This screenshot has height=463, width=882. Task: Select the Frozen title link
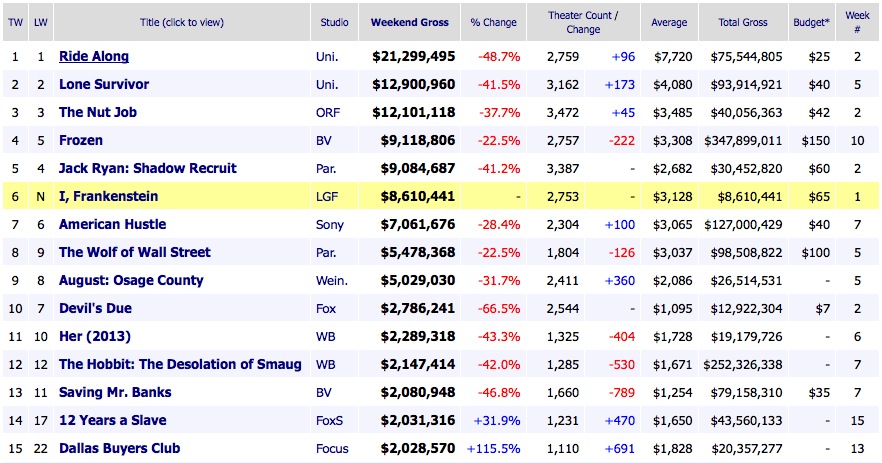click(x=81, y=141)
